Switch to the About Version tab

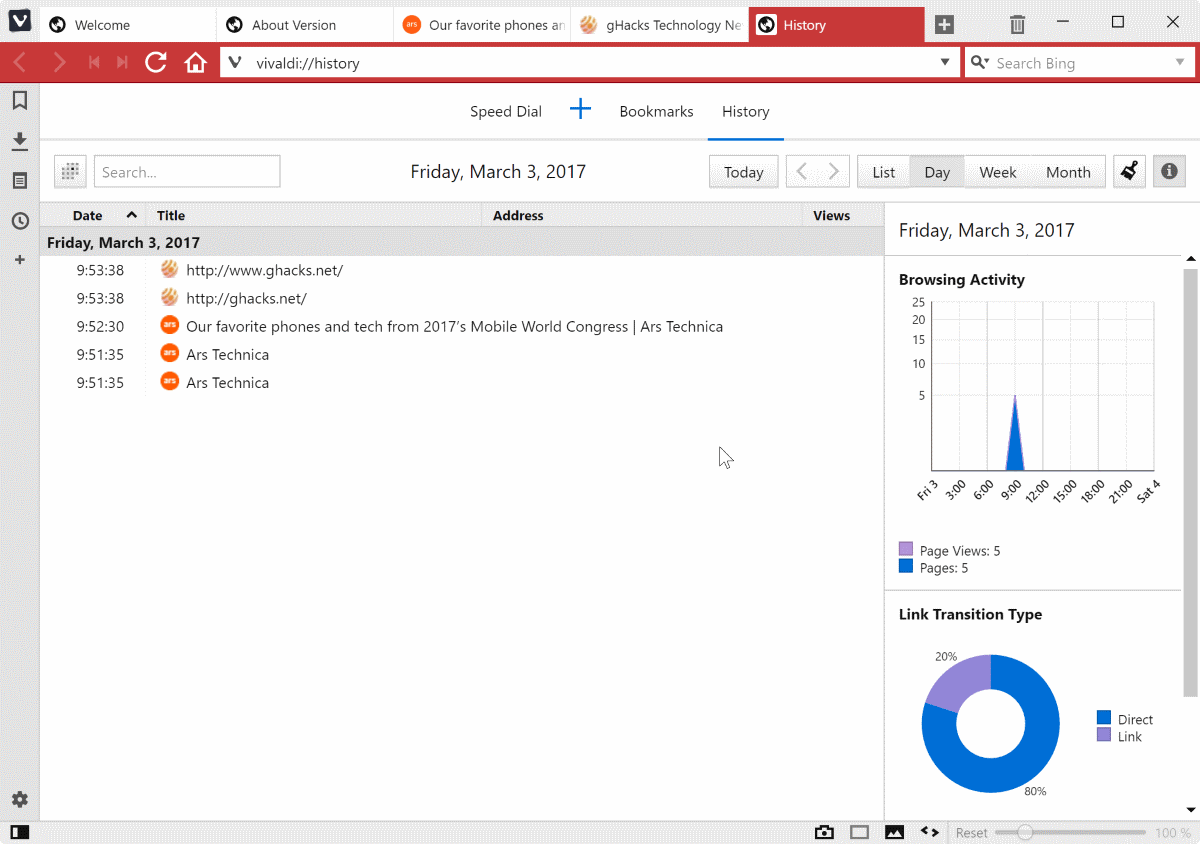305,25
